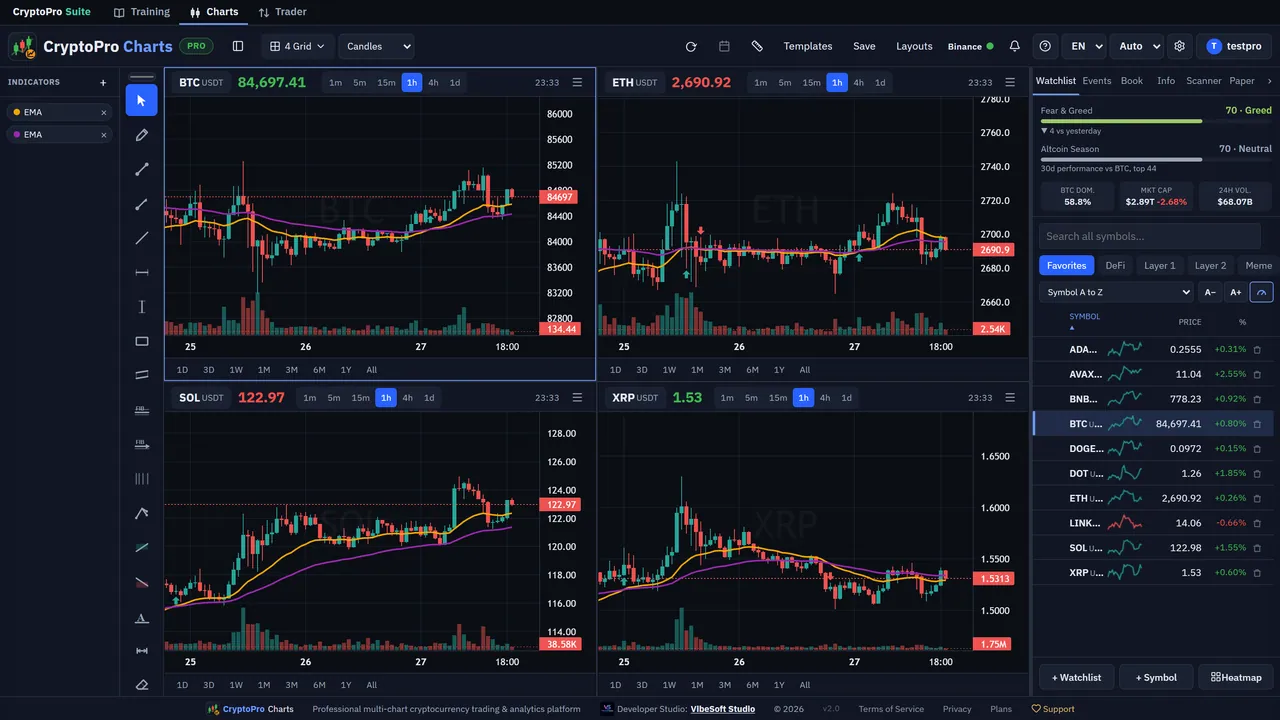Image resolution: width=1280 pixels, height=720 pixels.
Task: Open the Scanner panel tab
Action: click(1204, 81)
